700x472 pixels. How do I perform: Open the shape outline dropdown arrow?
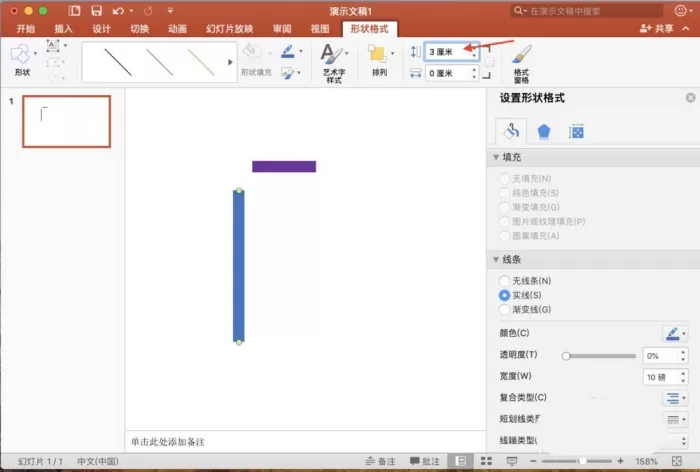coord(301,52)
